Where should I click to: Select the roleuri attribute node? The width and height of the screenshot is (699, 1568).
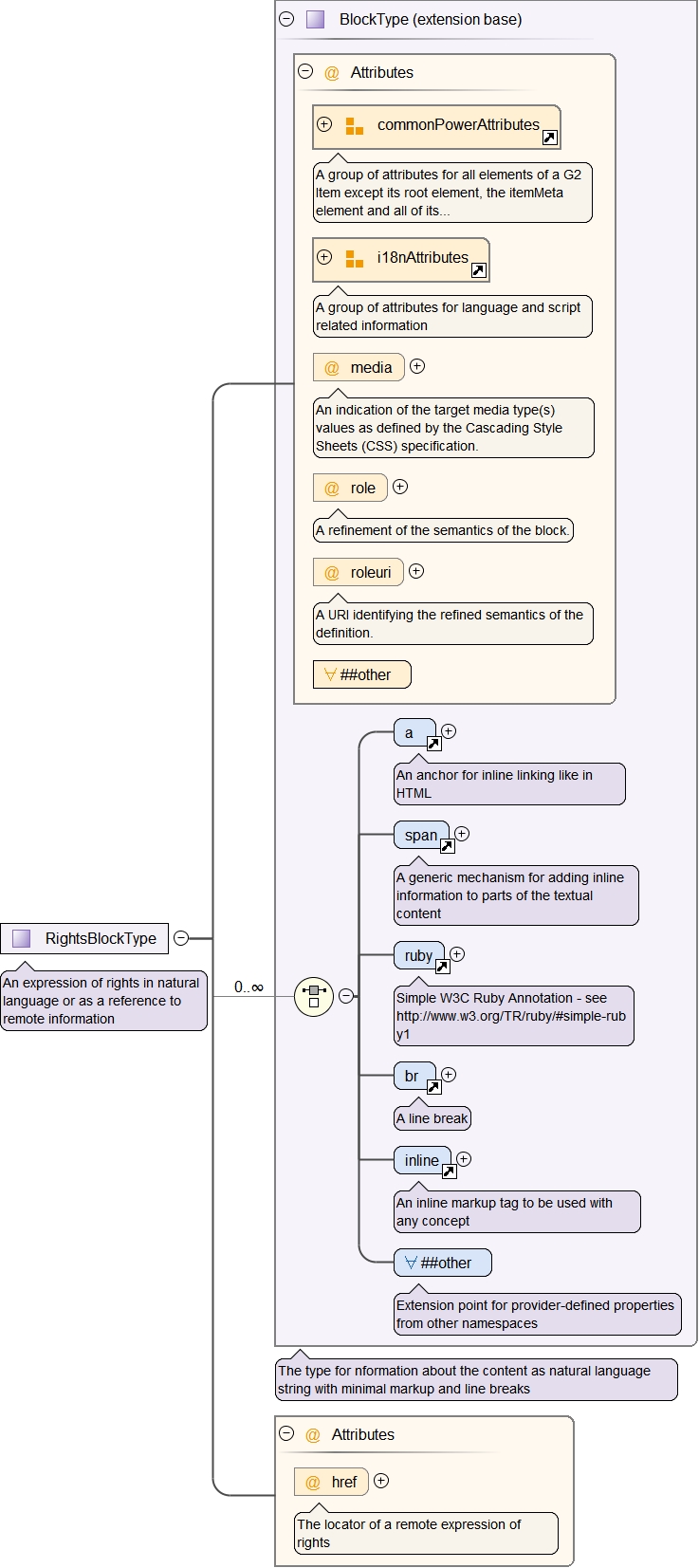coord(359,572)
